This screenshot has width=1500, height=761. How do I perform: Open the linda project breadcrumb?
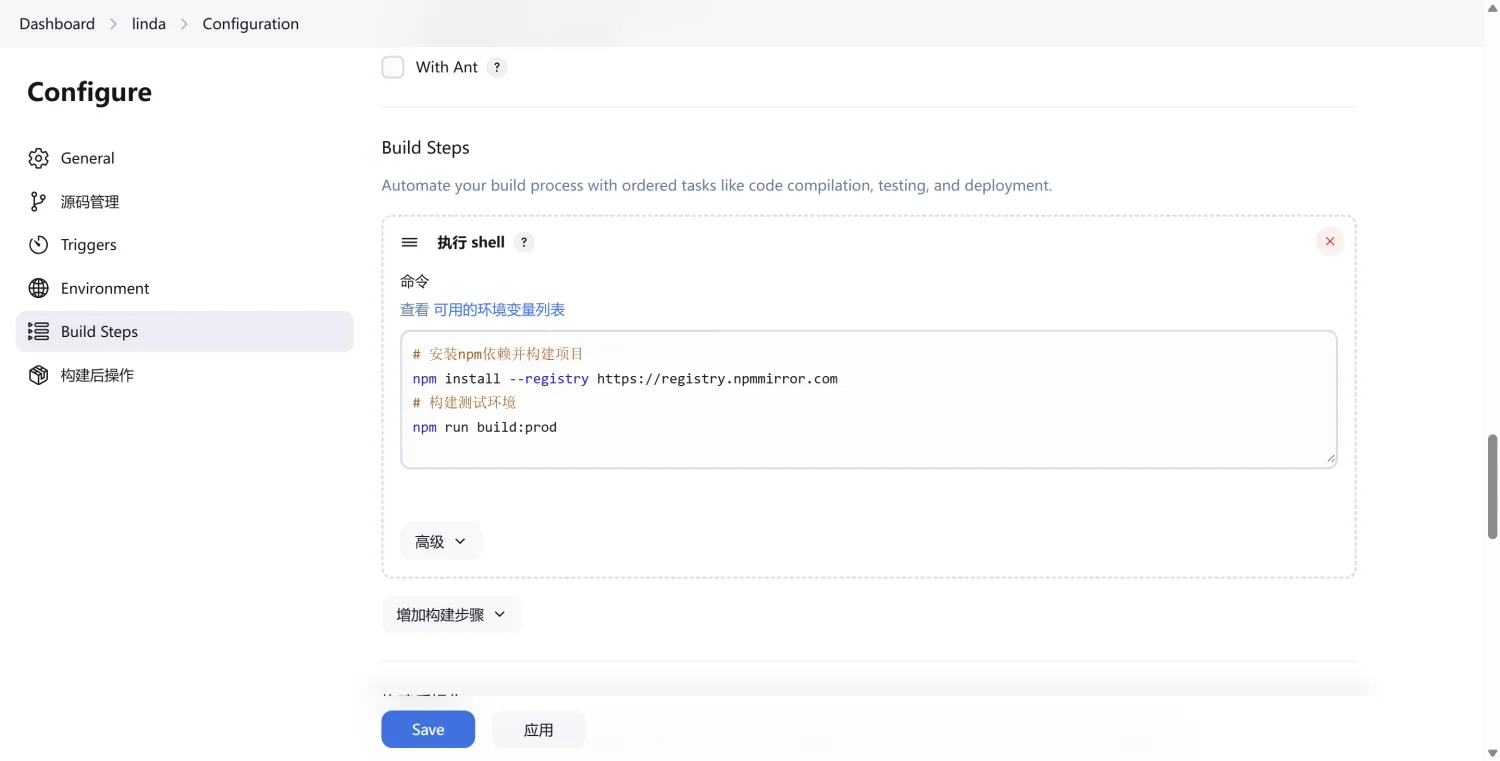148,23
